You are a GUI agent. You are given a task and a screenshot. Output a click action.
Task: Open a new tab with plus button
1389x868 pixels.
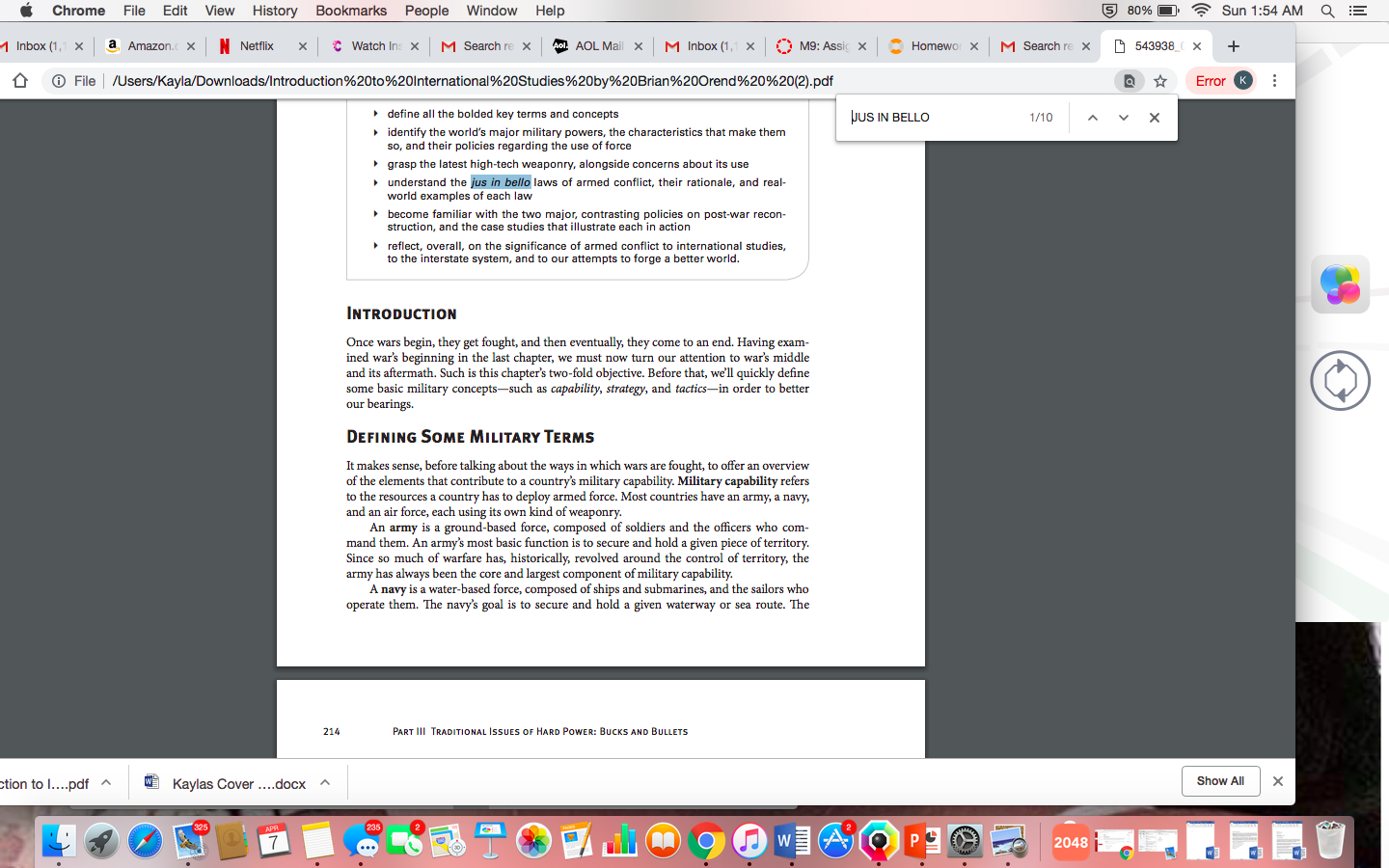point(1233,46)
